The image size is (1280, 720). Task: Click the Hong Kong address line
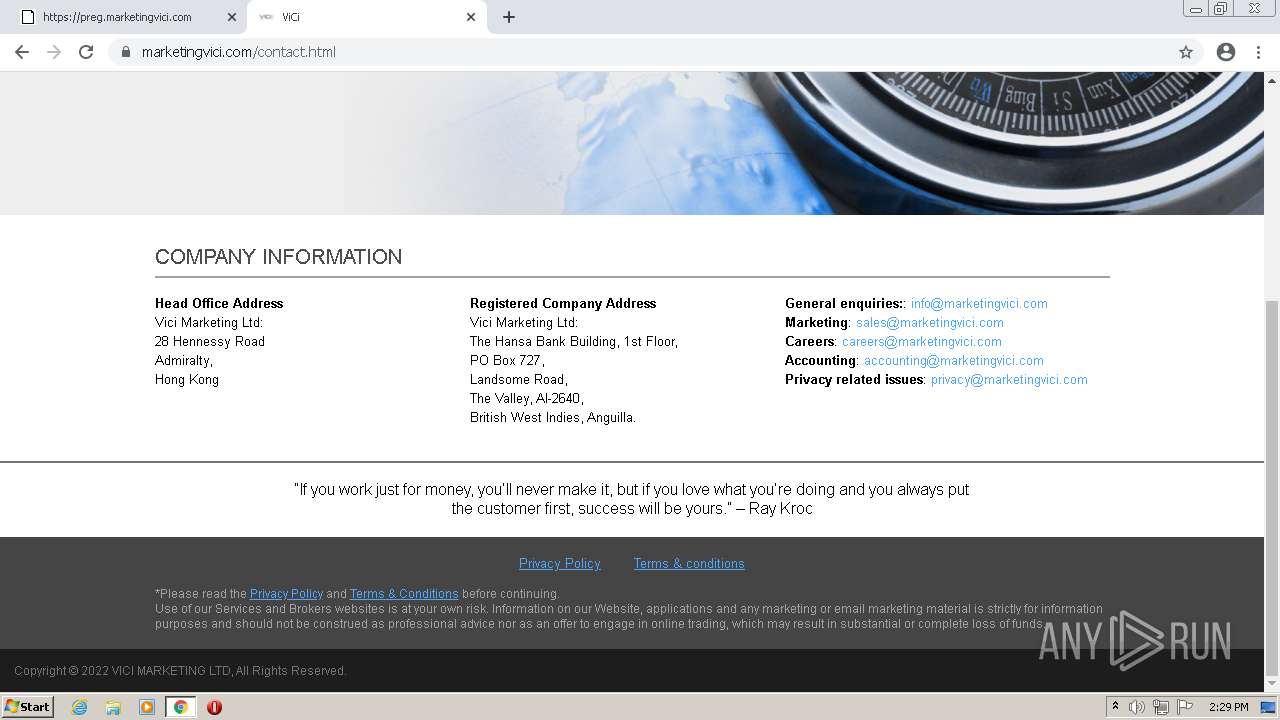click(x=187, y=379)
